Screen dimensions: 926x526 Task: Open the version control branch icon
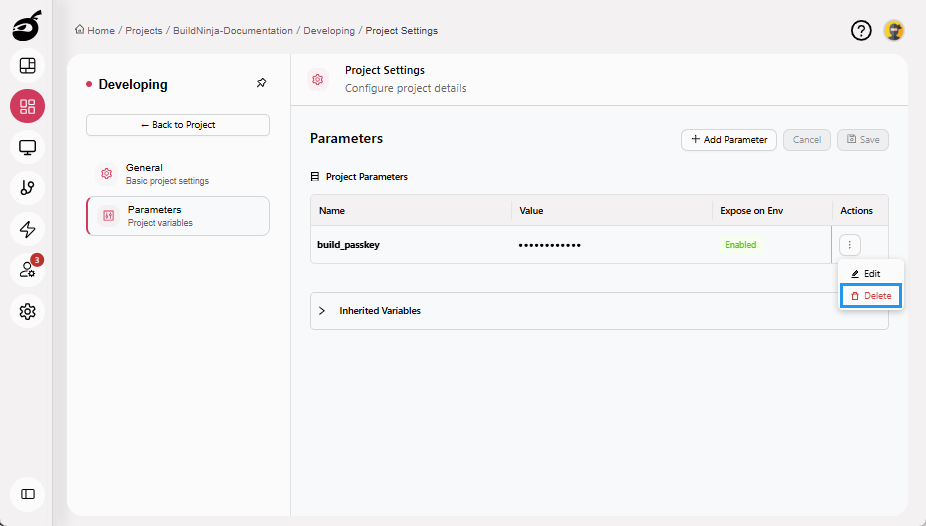(27, 188)
